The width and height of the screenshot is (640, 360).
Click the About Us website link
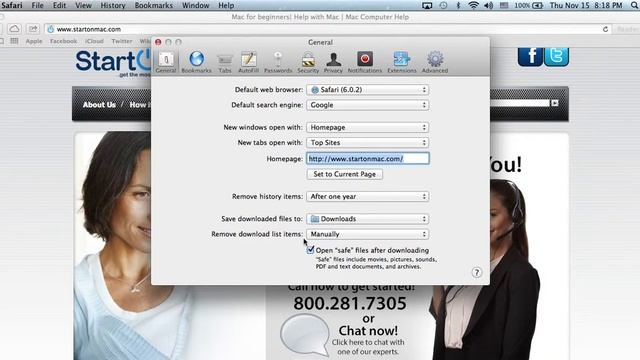point(99,104)
